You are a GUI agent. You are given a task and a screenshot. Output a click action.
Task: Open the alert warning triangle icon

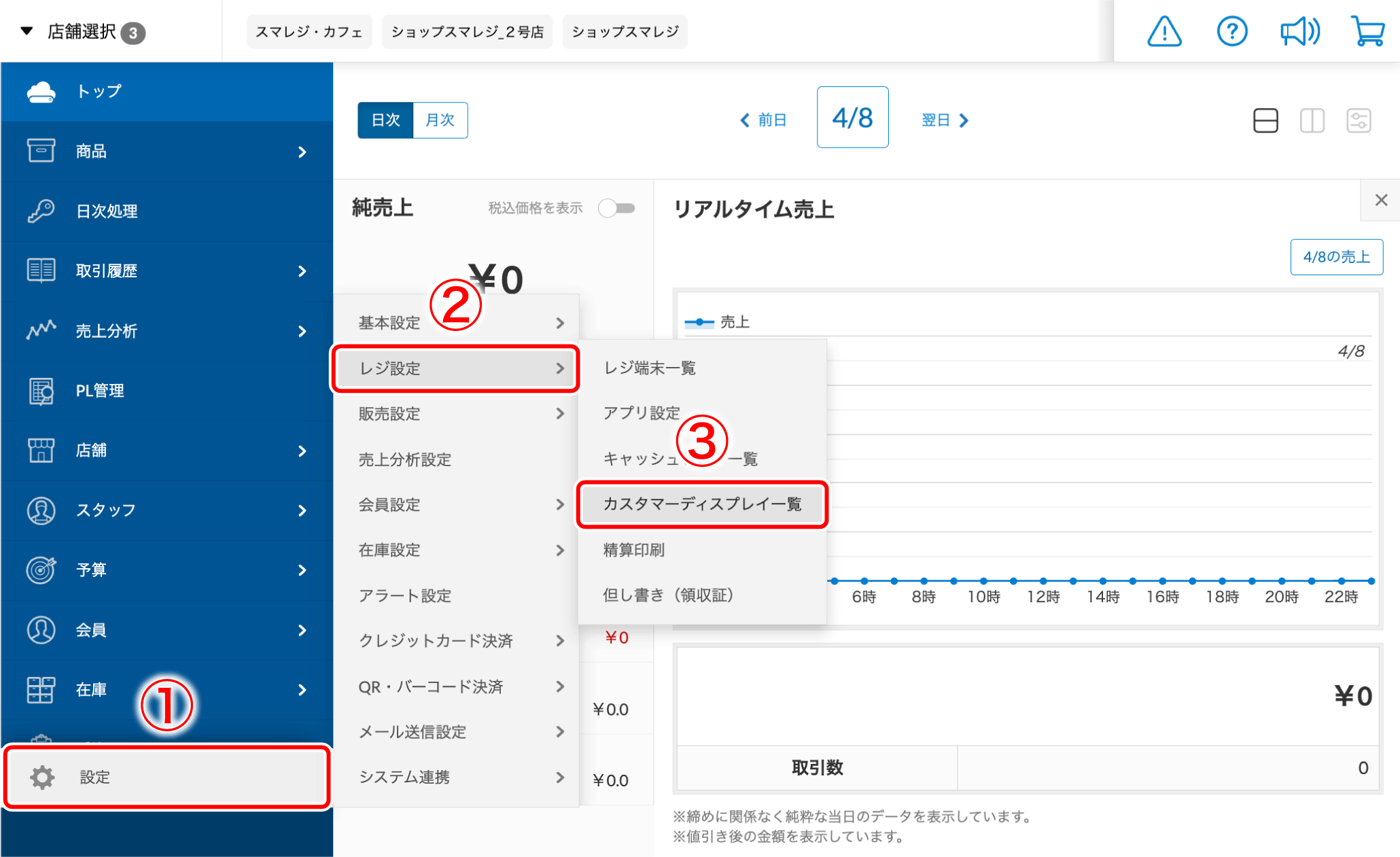pyautogui.click(x=1164, y=31)
